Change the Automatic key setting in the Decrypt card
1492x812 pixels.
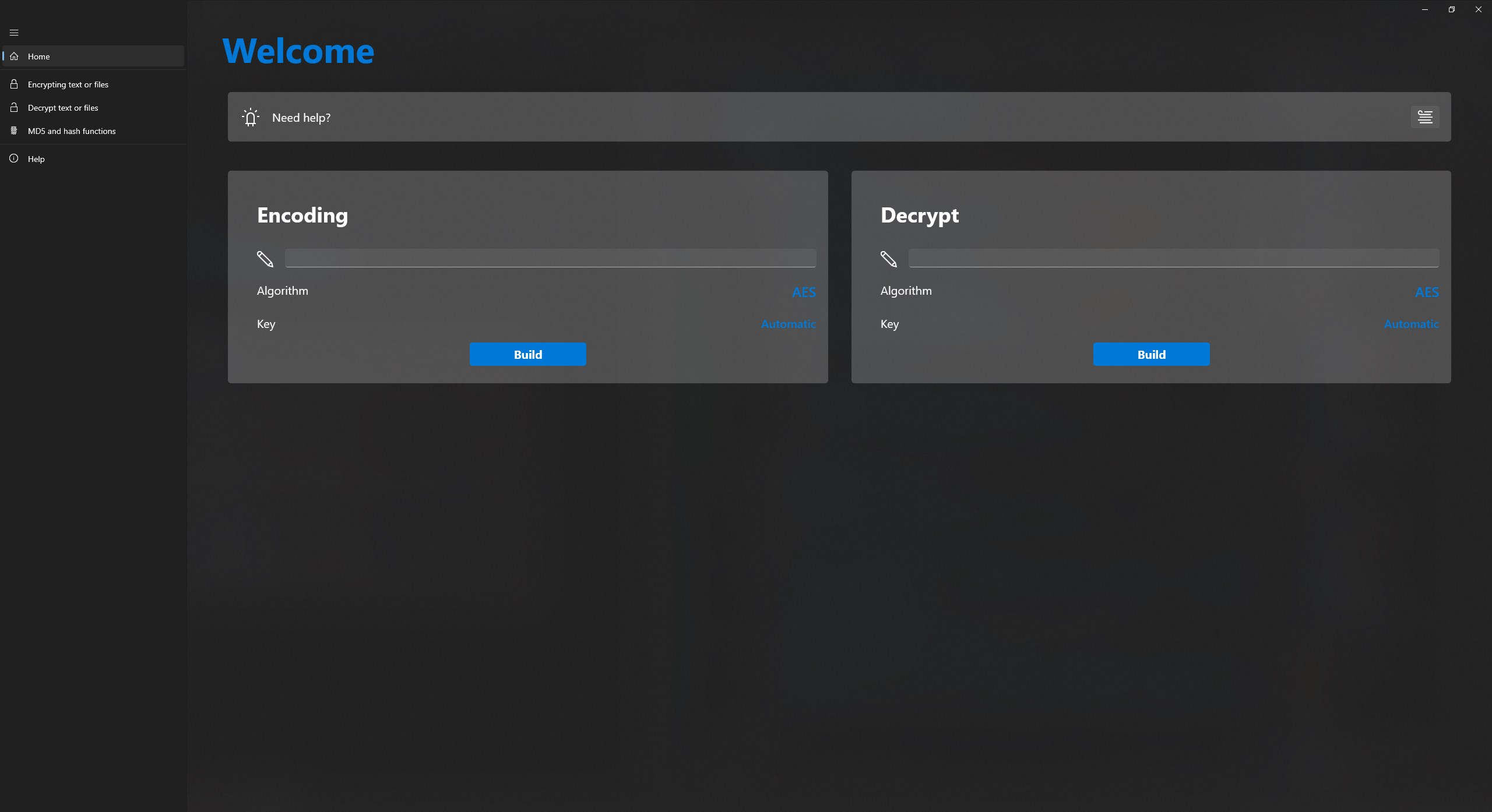point(1412,324)
